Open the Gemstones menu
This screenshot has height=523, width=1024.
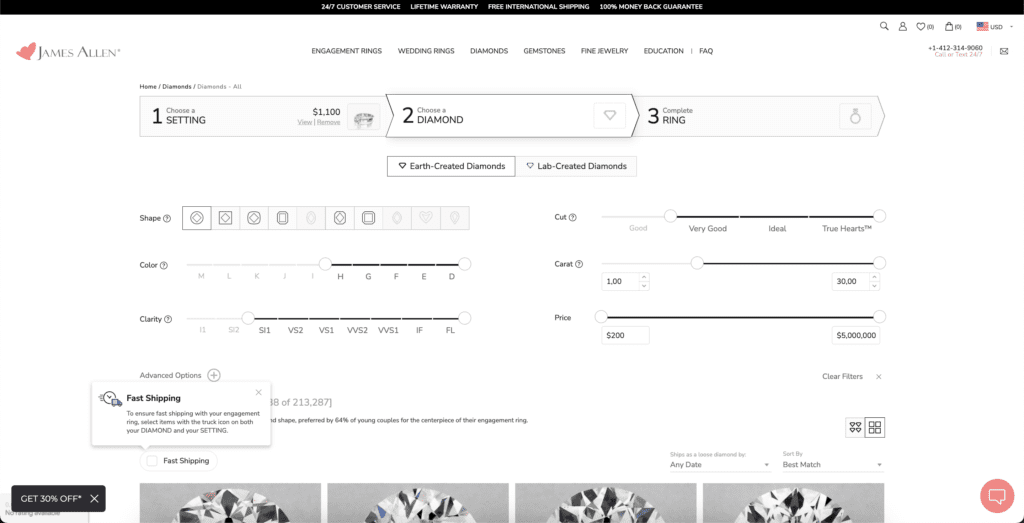click(544, 51)
